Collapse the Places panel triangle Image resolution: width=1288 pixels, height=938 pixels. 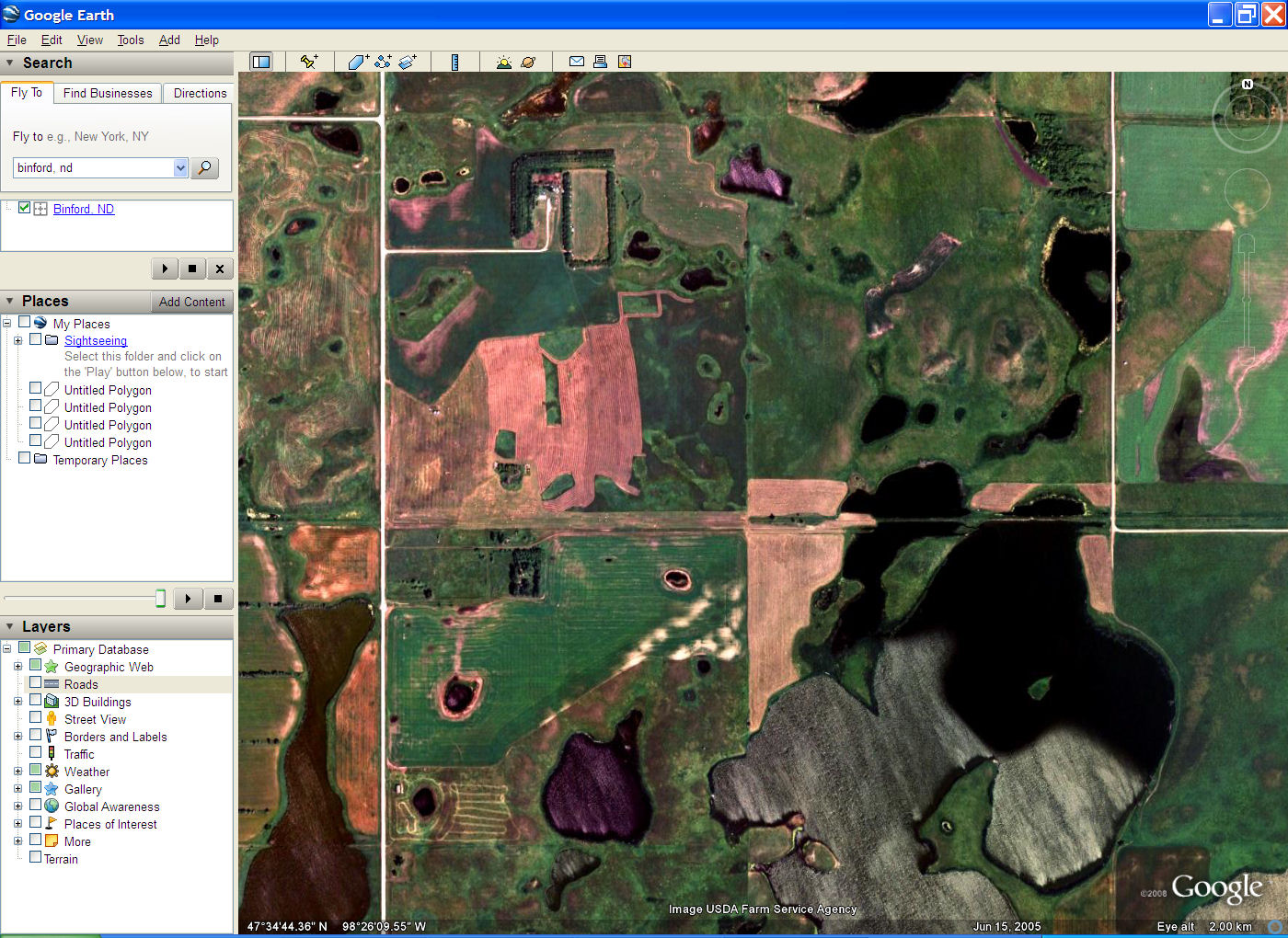[10, 301]
